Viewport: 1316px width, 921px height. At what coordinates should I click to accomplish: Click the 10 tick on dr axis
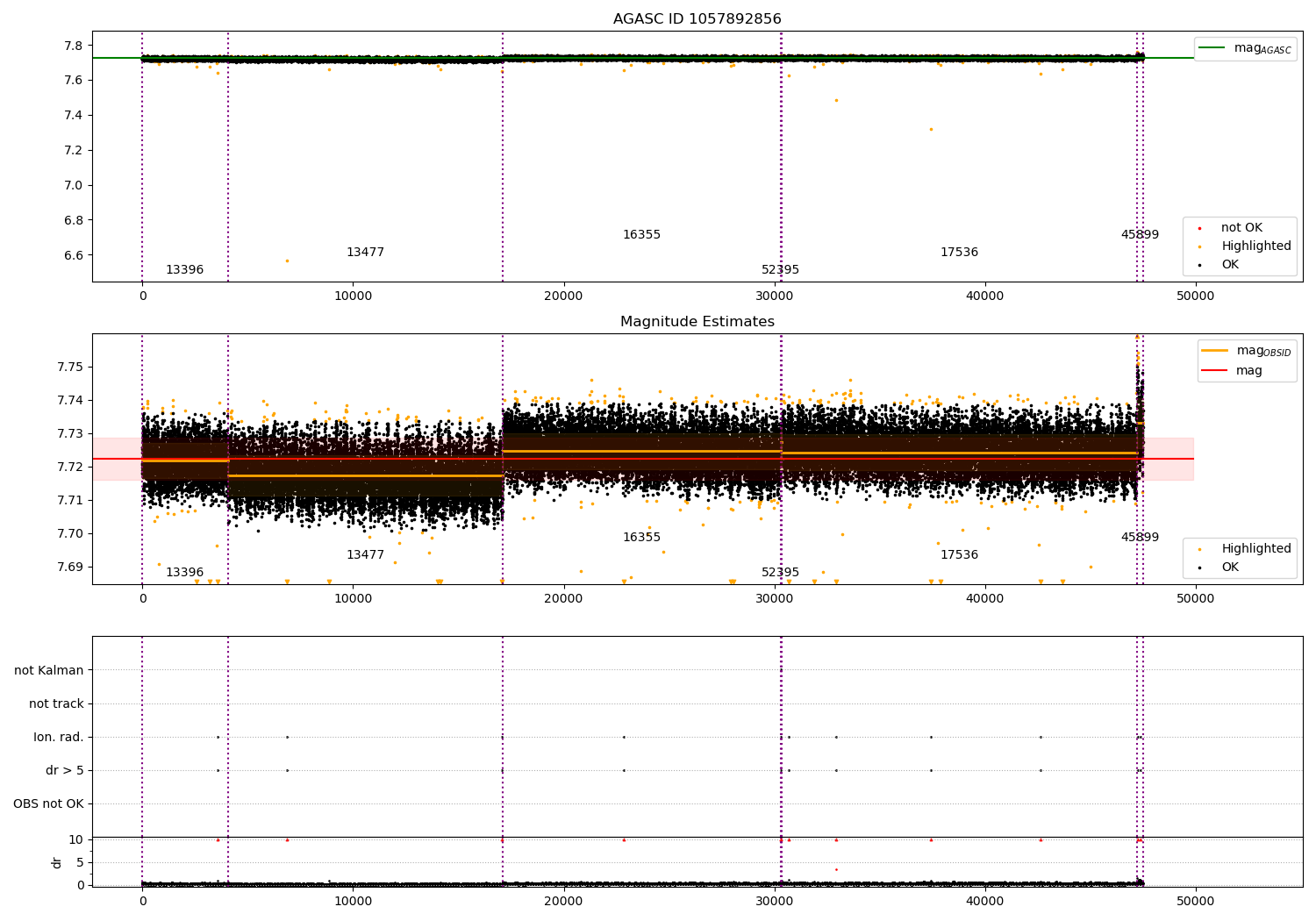[x=76, y=839]
